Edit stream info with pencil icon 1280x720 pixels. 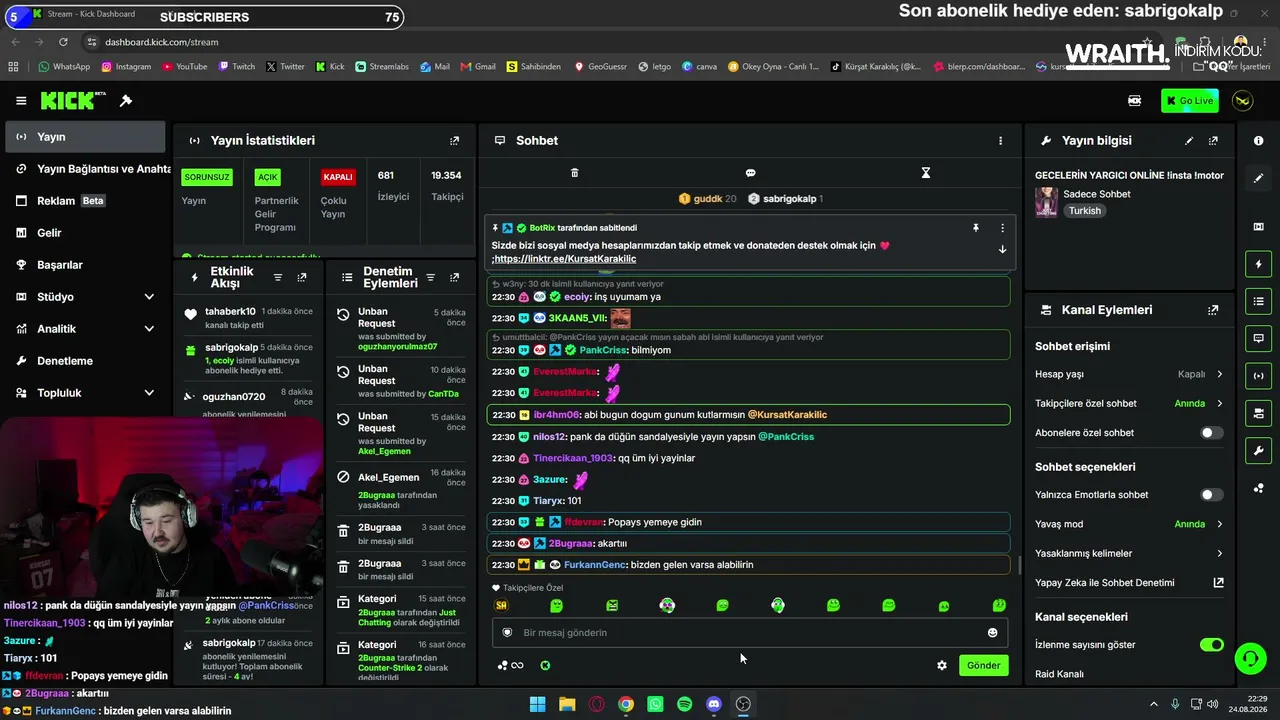click(1189, 141)
